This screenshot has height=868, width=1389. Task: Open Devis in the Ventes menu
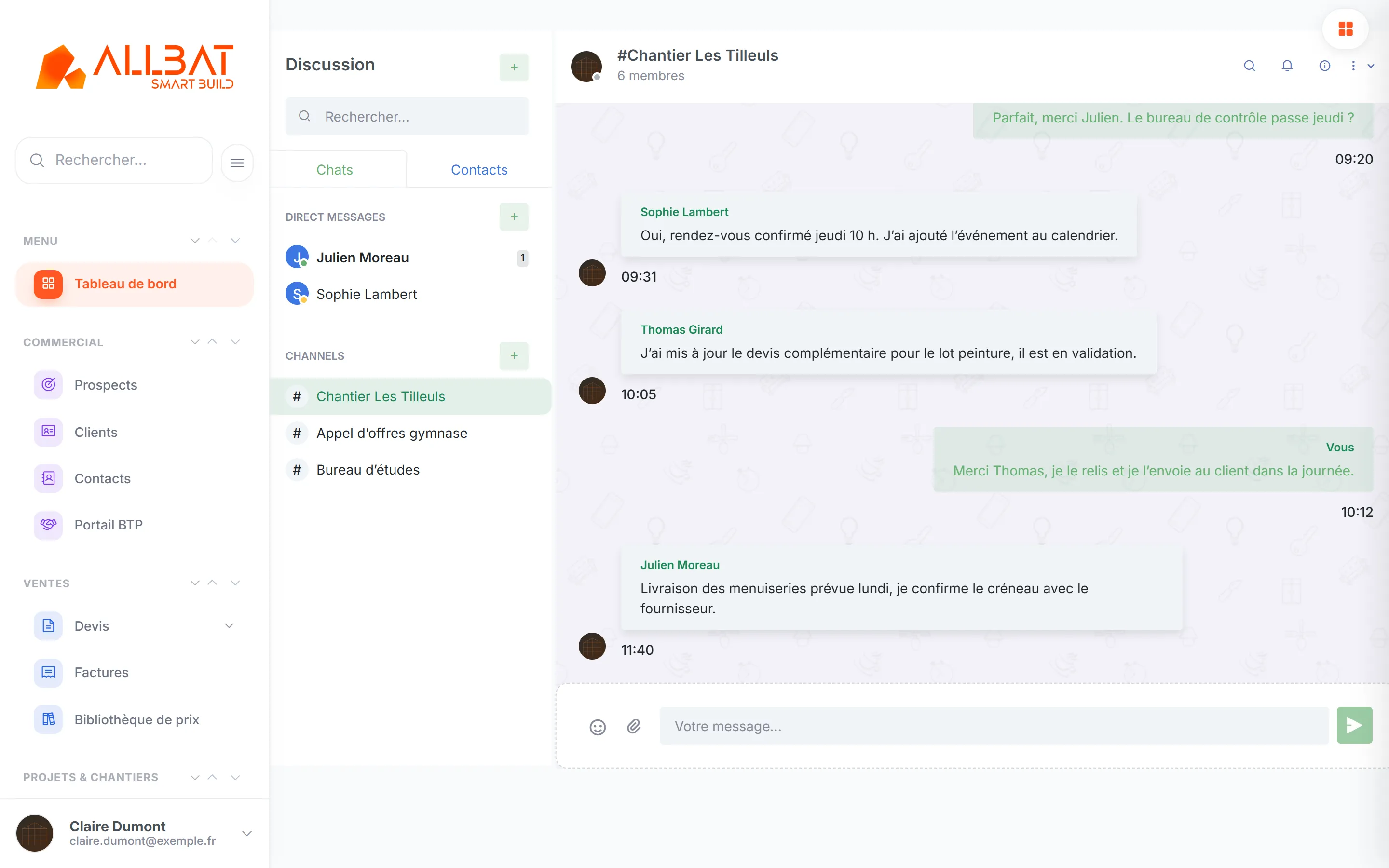click(134, 626)
